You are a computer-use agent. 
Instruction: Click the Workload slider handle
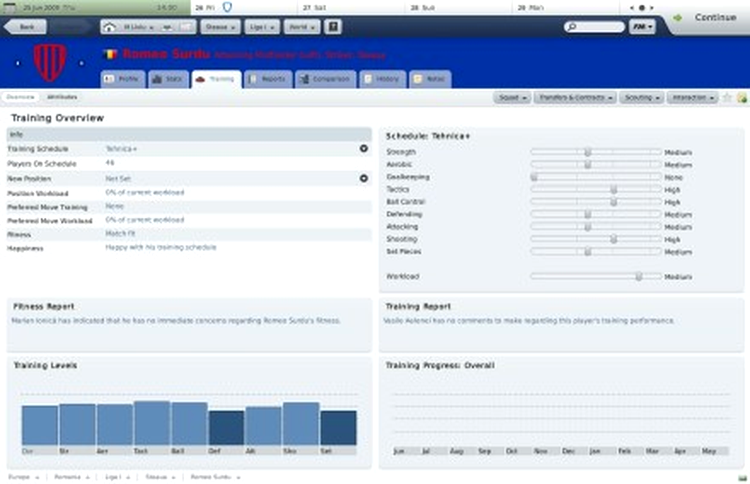point(639,276)
